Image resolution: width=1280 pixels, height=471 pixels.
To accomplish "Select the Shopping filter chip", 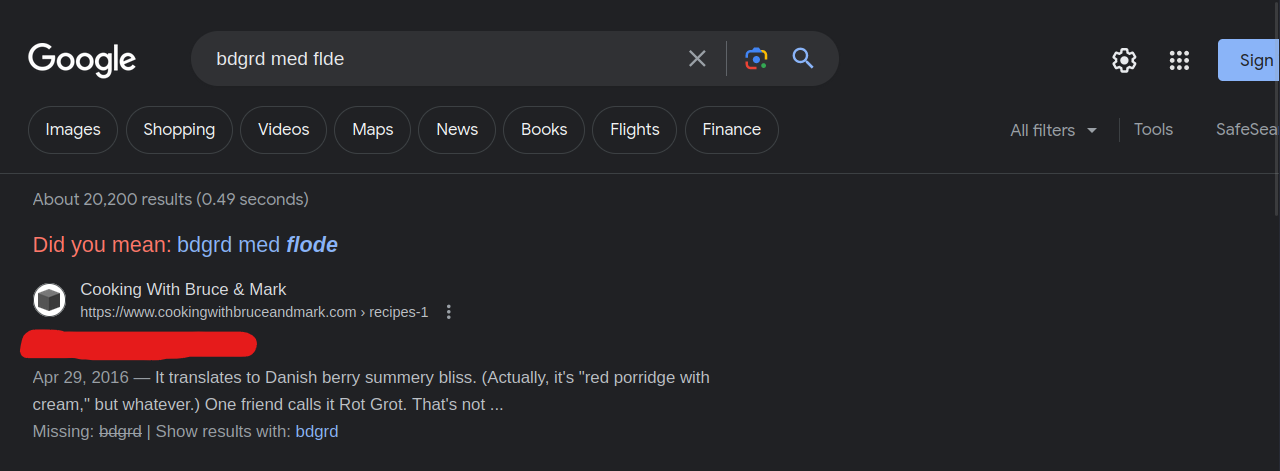I will pyautogui.click(x=179, y=130).
